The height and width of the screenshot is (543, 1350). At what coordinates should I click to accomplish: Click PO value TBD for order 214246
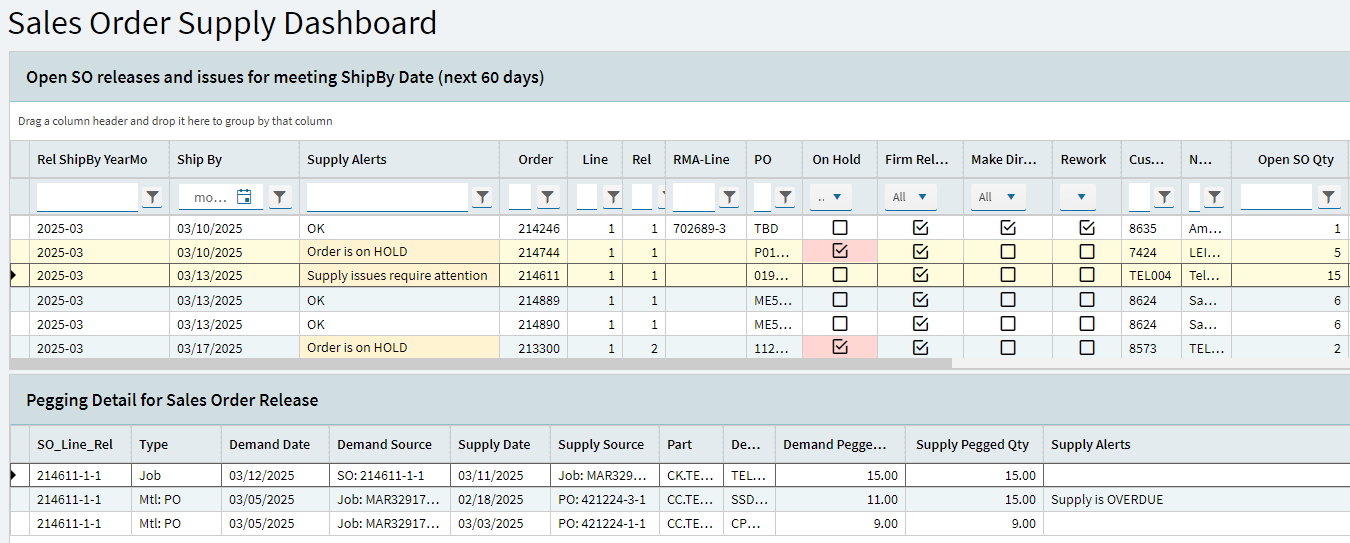[766, 227]
